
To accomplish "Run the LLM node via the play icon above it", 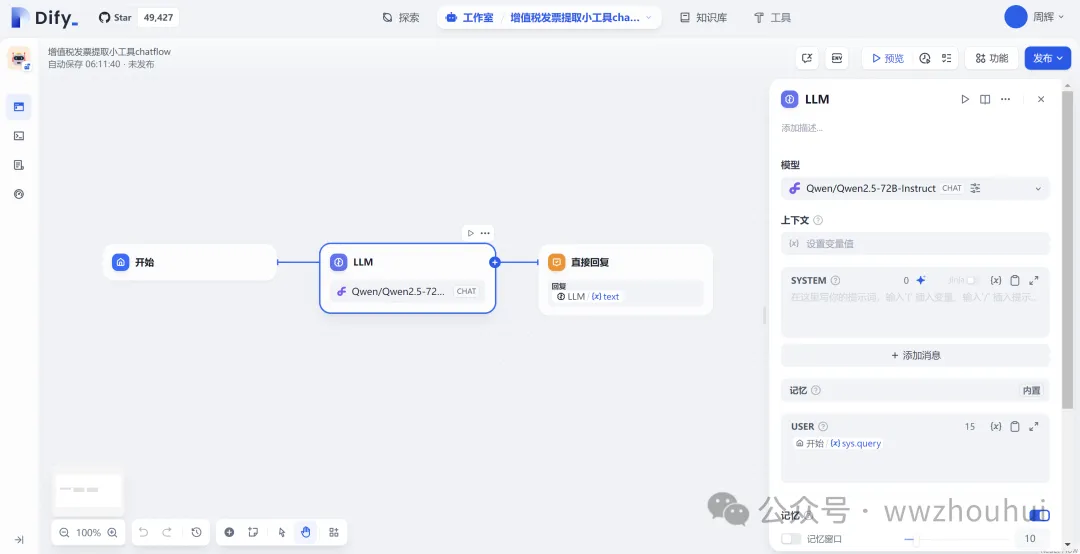I will (470, 233).
